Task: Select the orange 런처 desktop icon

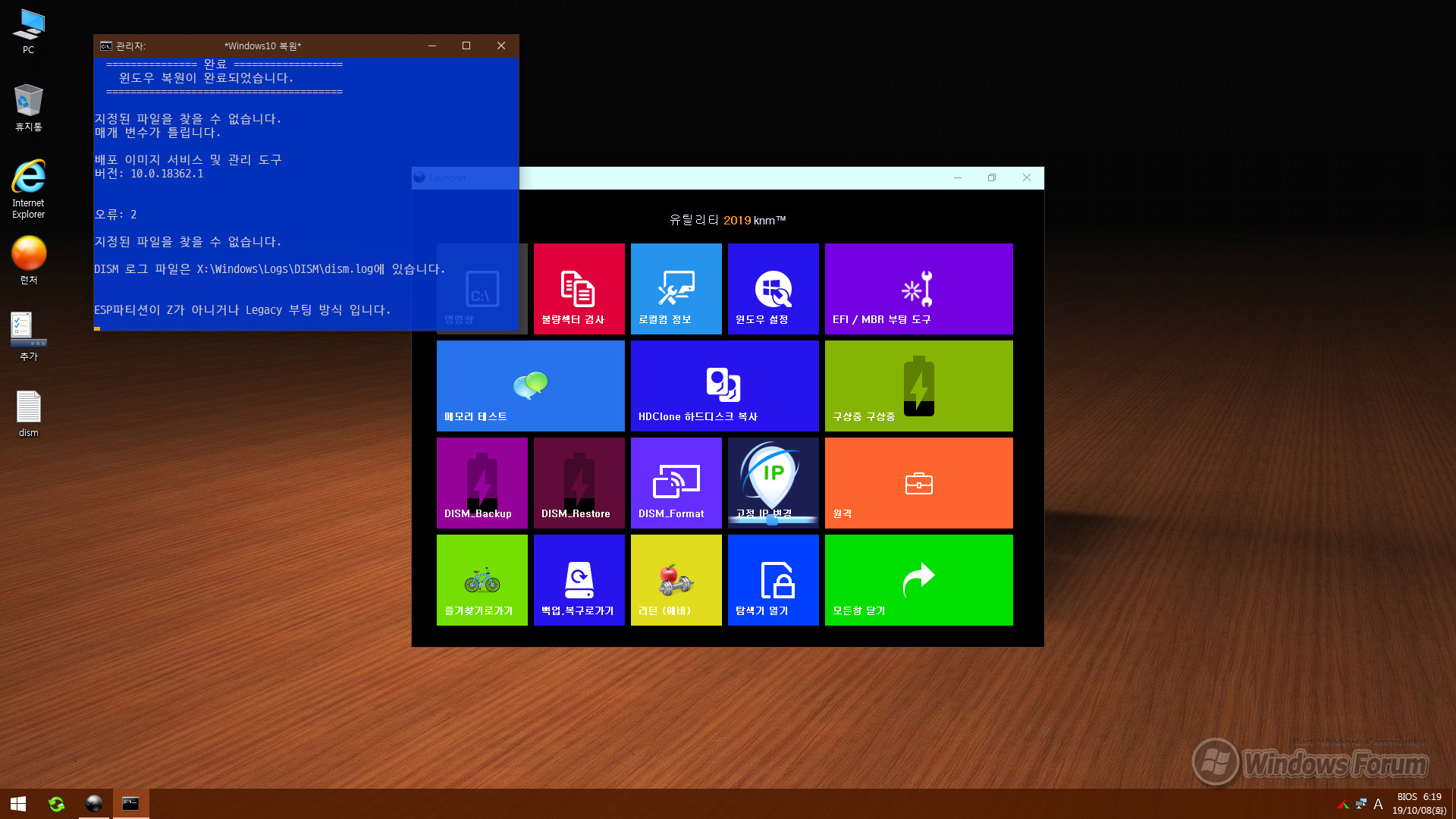Action: 28,260
